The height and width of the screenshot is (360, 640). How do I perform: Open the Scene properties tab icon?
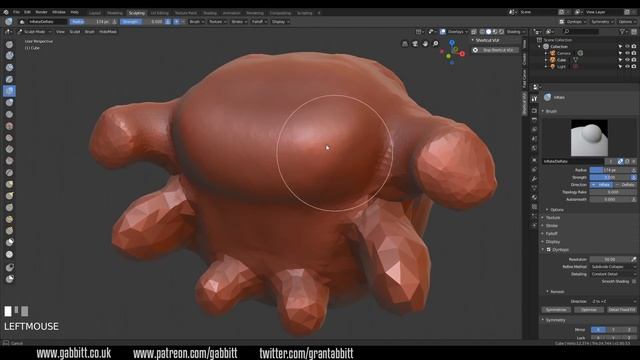(534, 139)
